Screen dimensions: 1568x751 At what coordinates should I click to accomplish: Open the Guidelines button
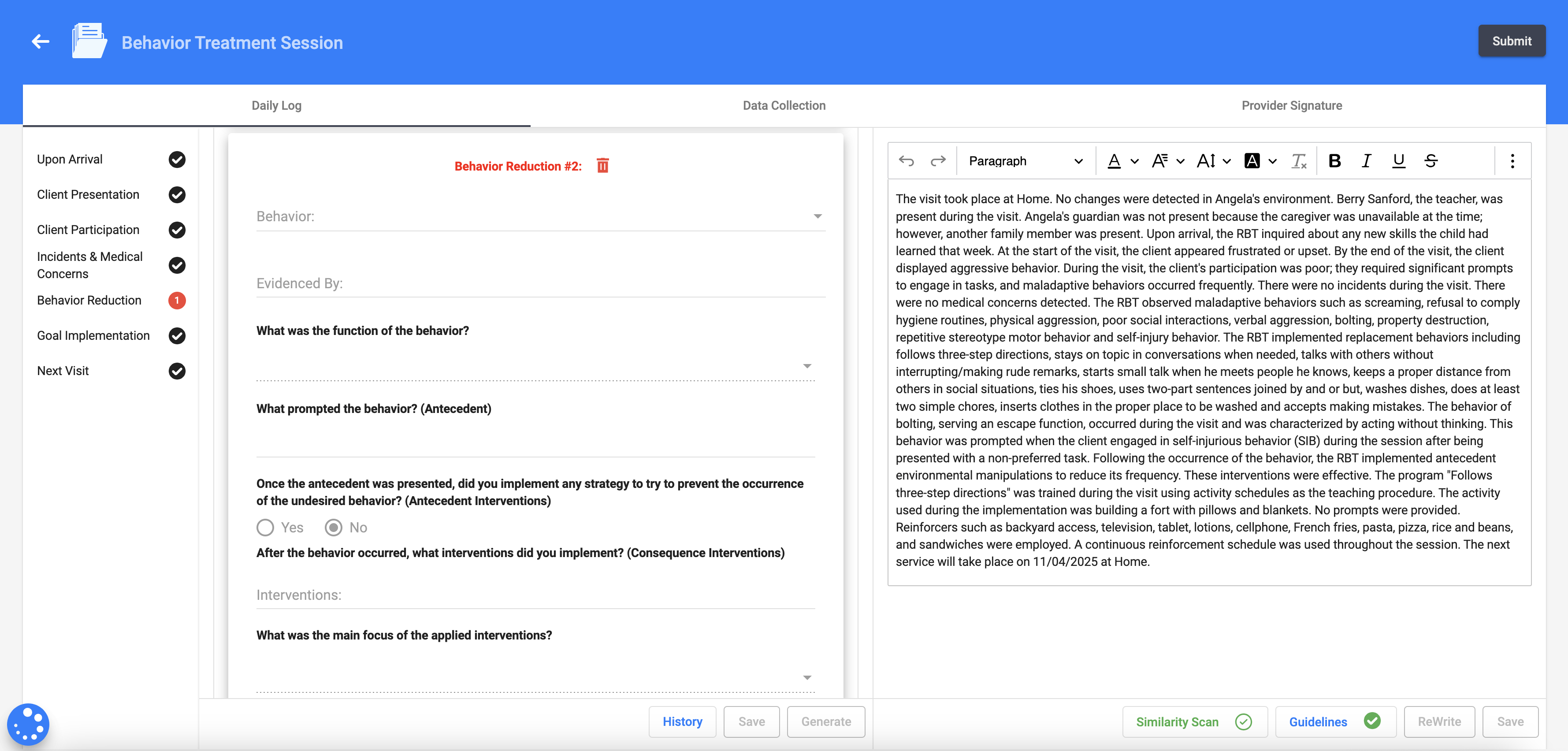point(1335,722)
